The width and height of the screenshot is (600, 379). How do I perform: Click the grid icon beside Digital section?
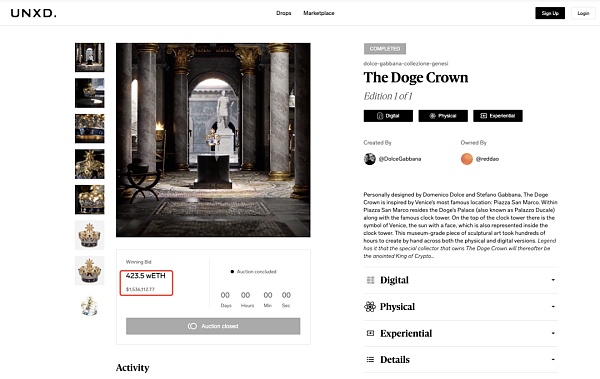point(370,280)
